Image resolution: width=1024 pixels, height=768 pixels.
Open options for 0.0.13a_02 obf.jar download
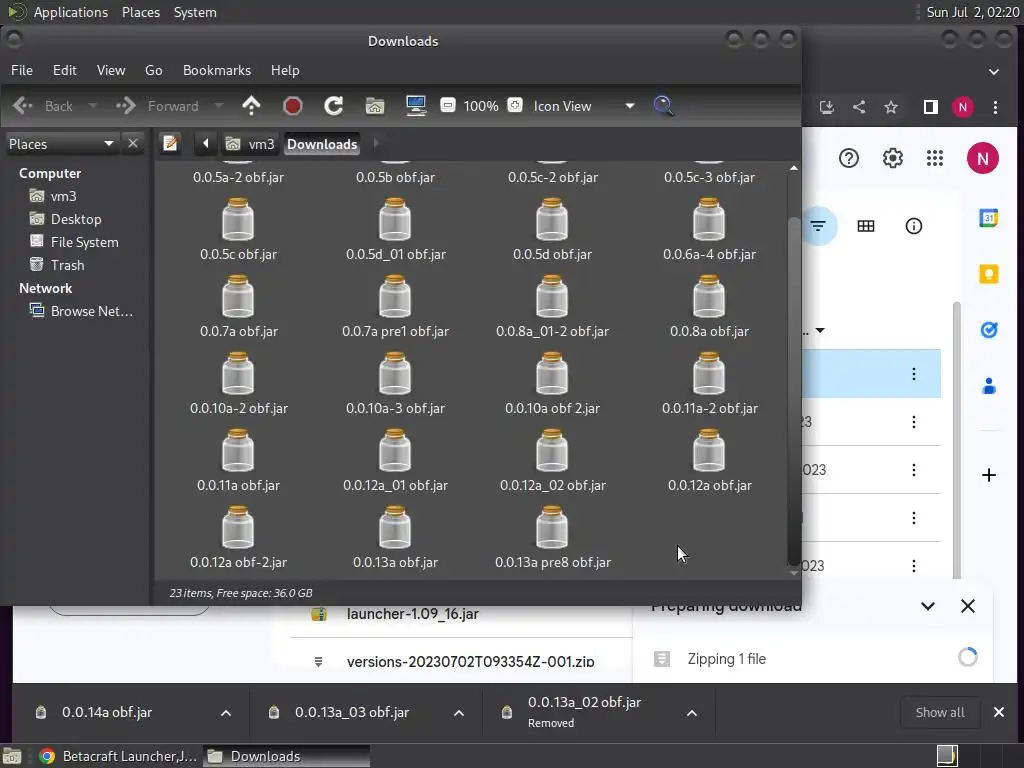click(x=692, y=713)
